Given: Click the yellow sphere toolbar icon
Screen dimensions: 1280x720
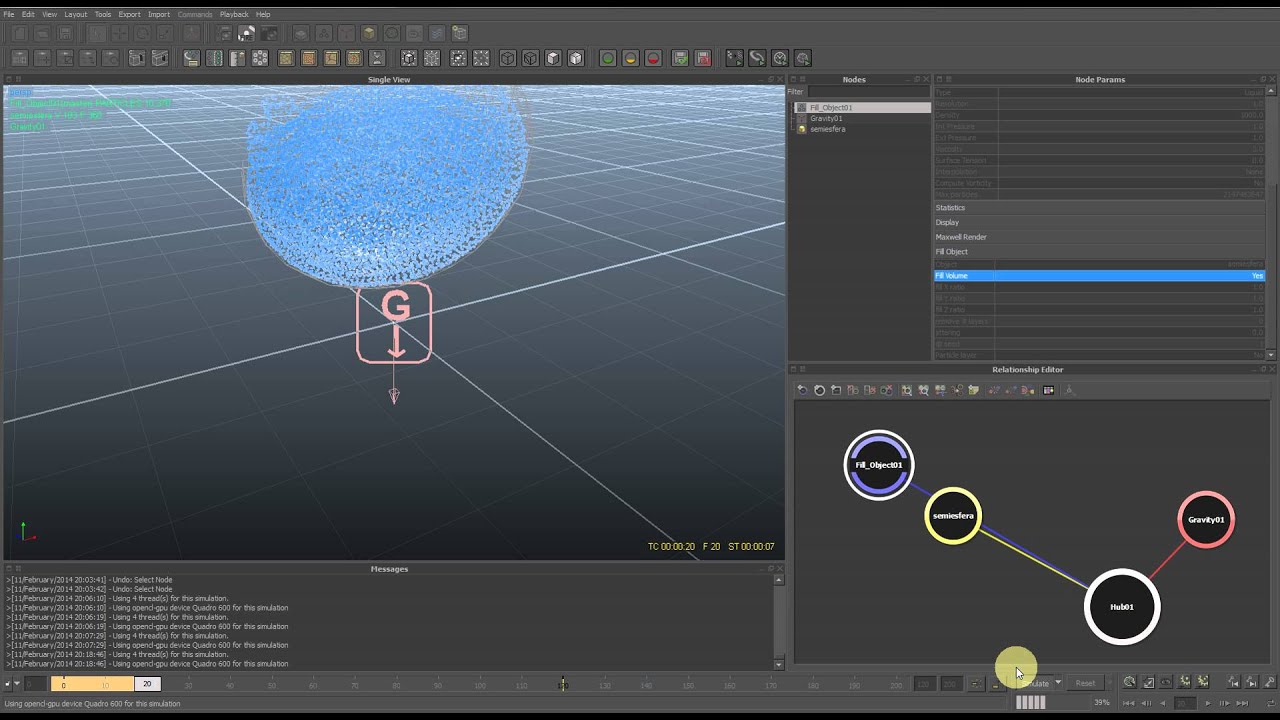Looking at the screenshot, I should [630, 58].
